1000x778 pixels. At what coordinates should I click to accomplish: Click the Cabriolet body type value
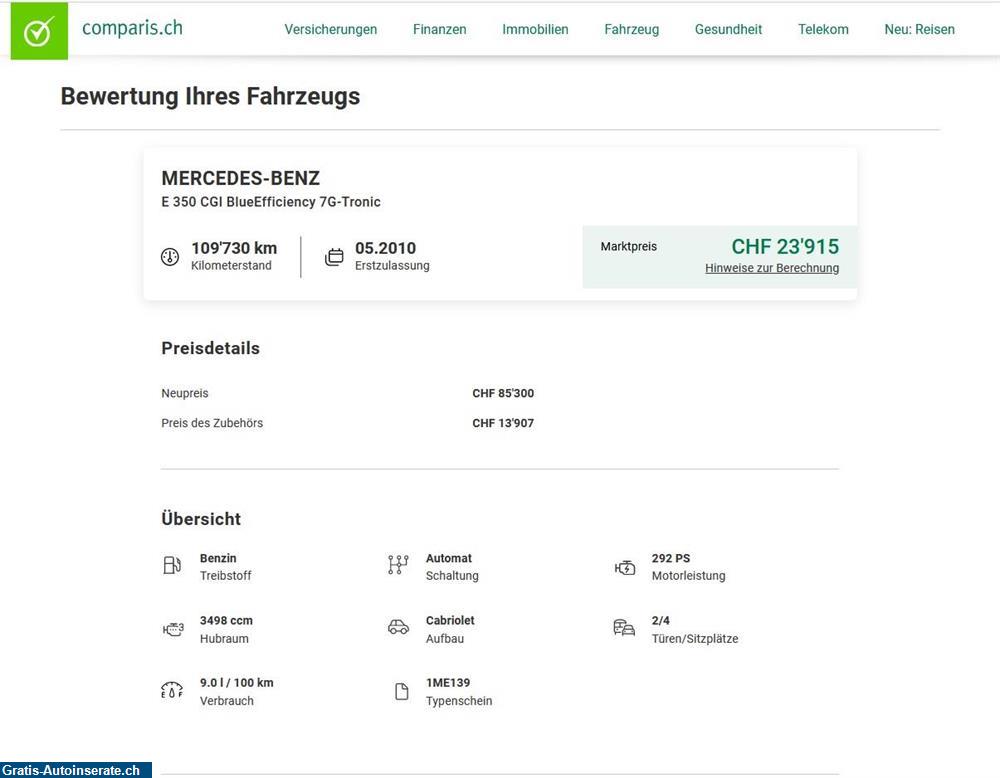(x=450, y=621)
